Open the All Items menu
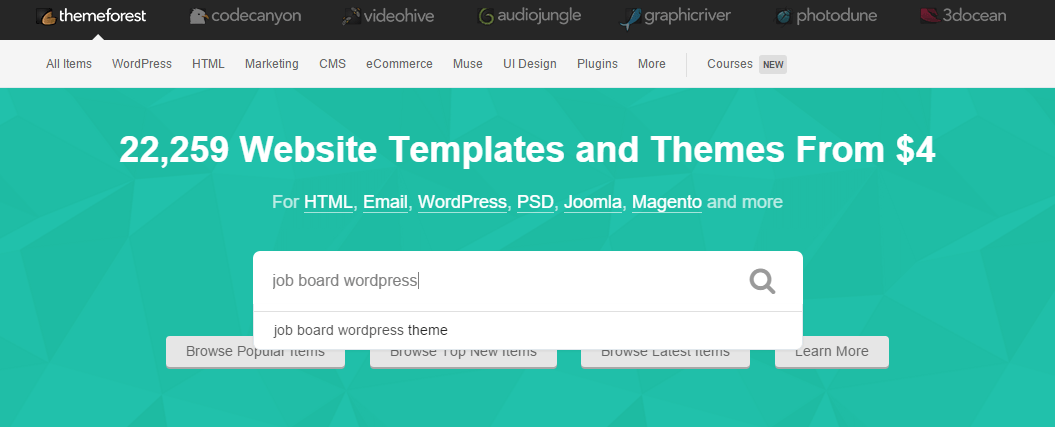Viewport: 1055px width, 427px height. pyautogui.click(x=69, y=64)
